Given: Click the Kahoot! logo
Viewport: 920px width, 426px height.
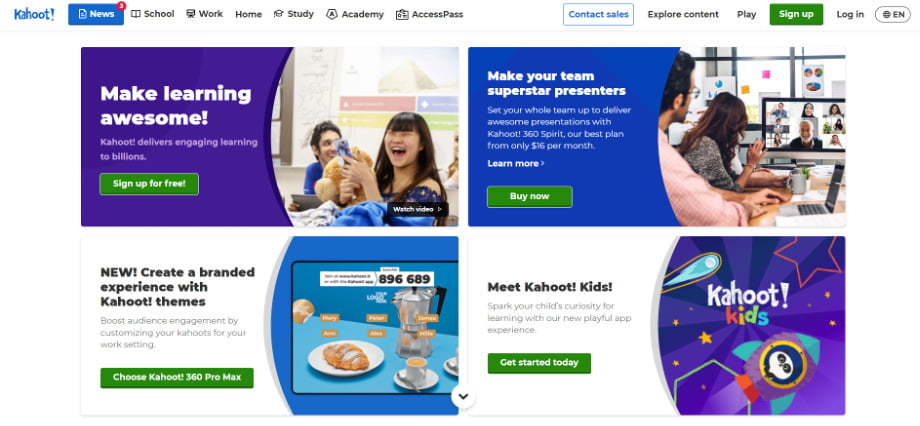Looking at the screenshot, I should pos(34,14).
